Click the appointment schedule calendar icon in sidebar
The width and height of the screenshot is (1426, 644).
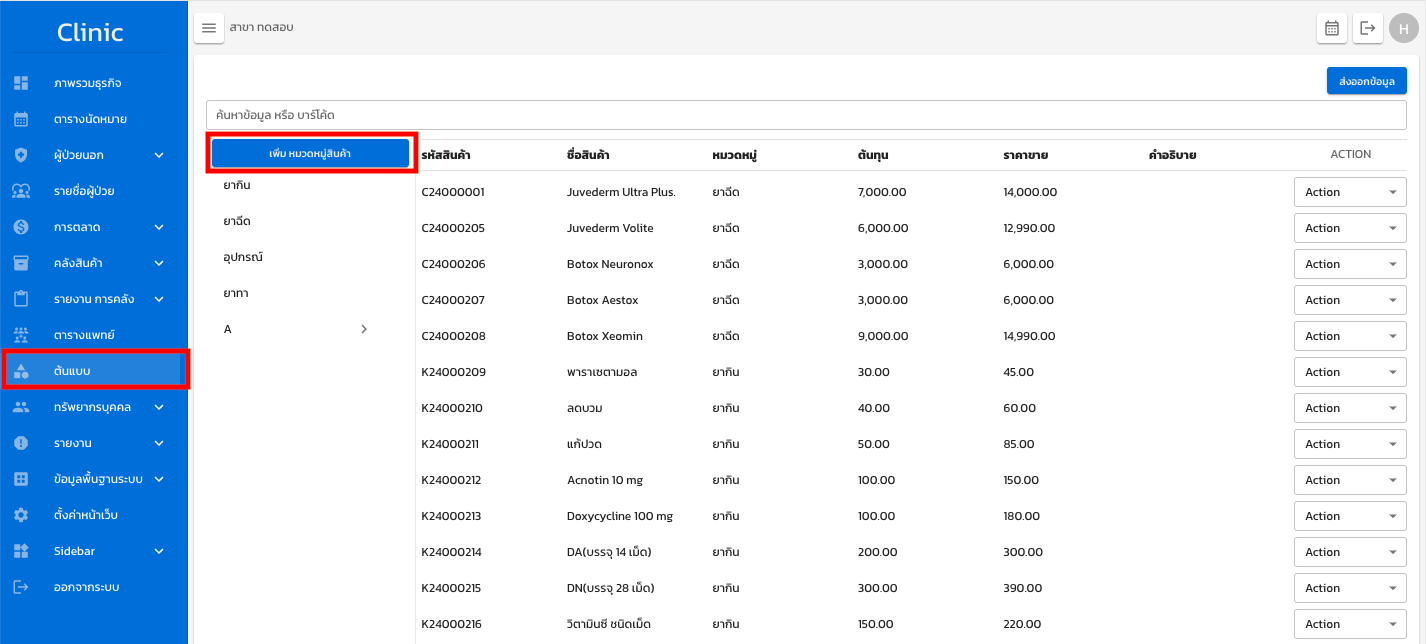(21, 119)
